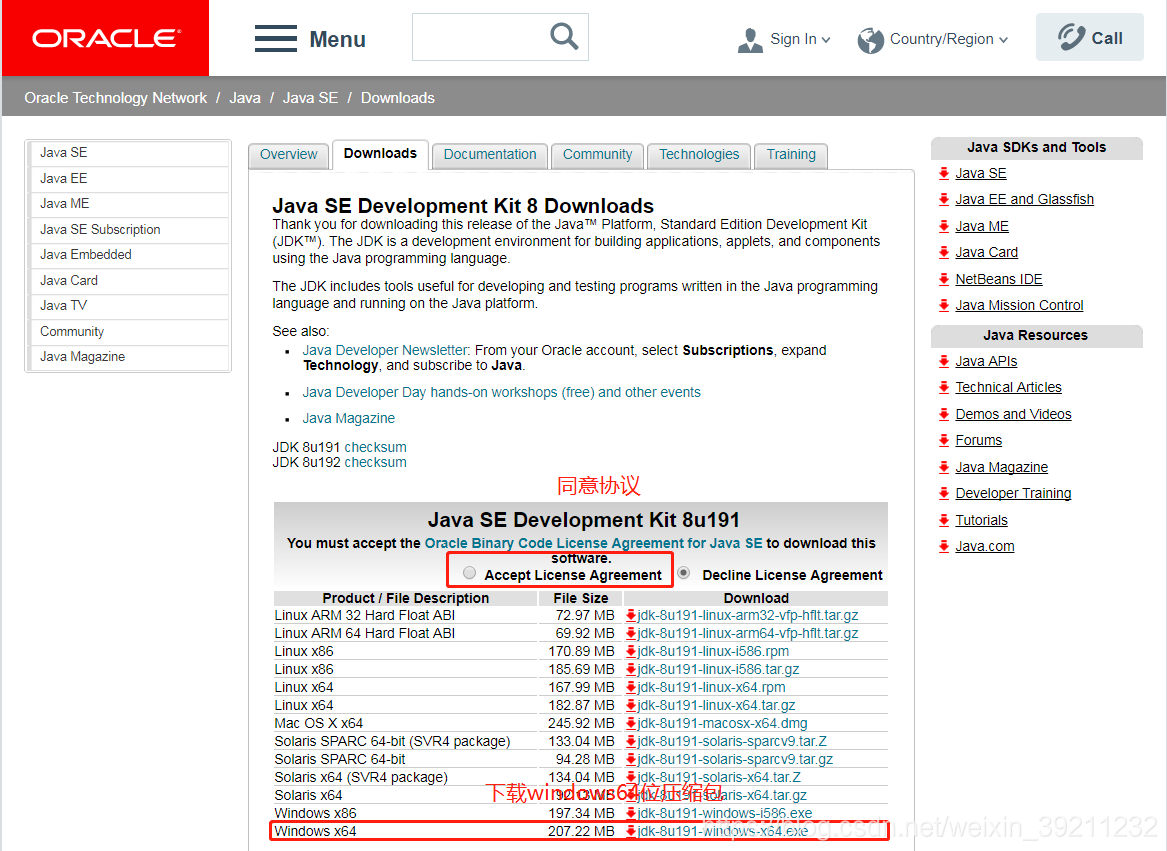Click download arrow icon beside Technical Articles
The width and height of the screenshot is (1167, 851).
(944, 387)
